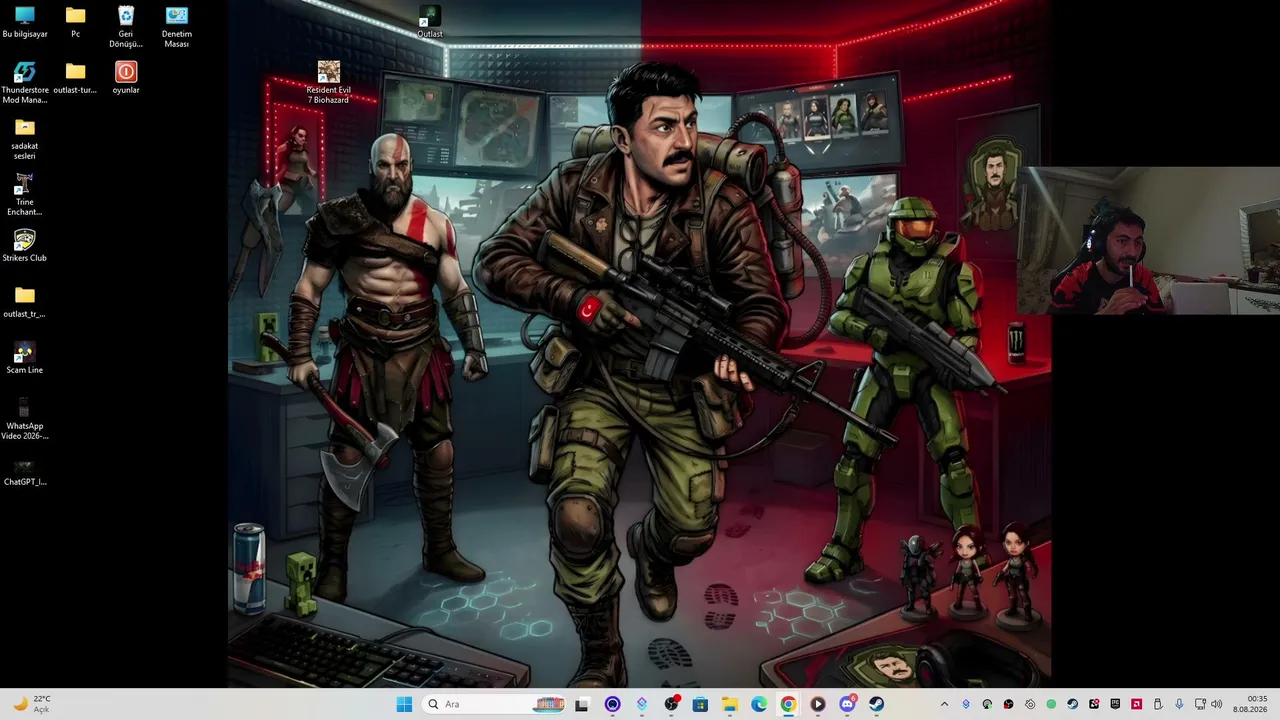Click the Steam icon in system tray

tap(1073, 704)
